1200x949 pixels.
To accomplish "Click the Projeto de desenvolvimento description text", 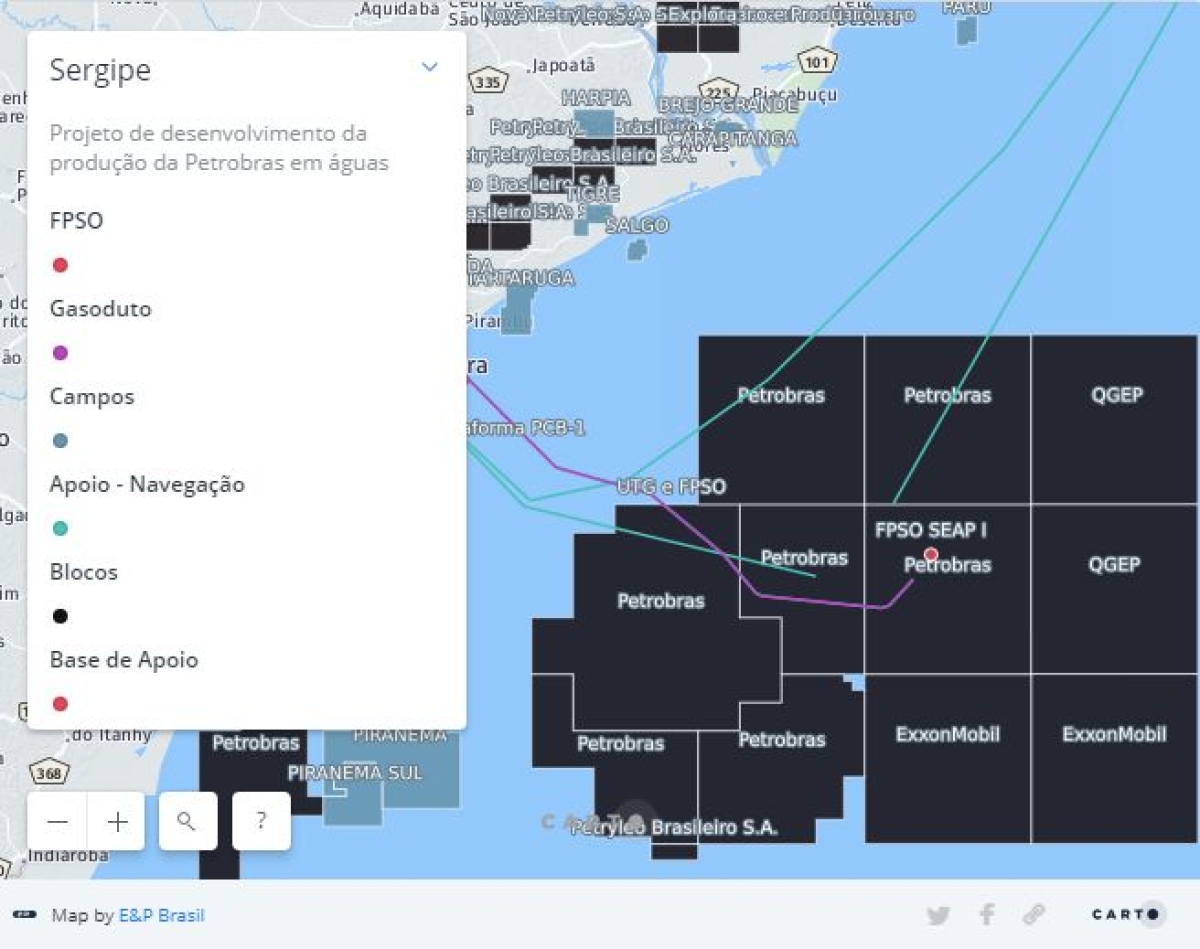I will pos(219,148).
